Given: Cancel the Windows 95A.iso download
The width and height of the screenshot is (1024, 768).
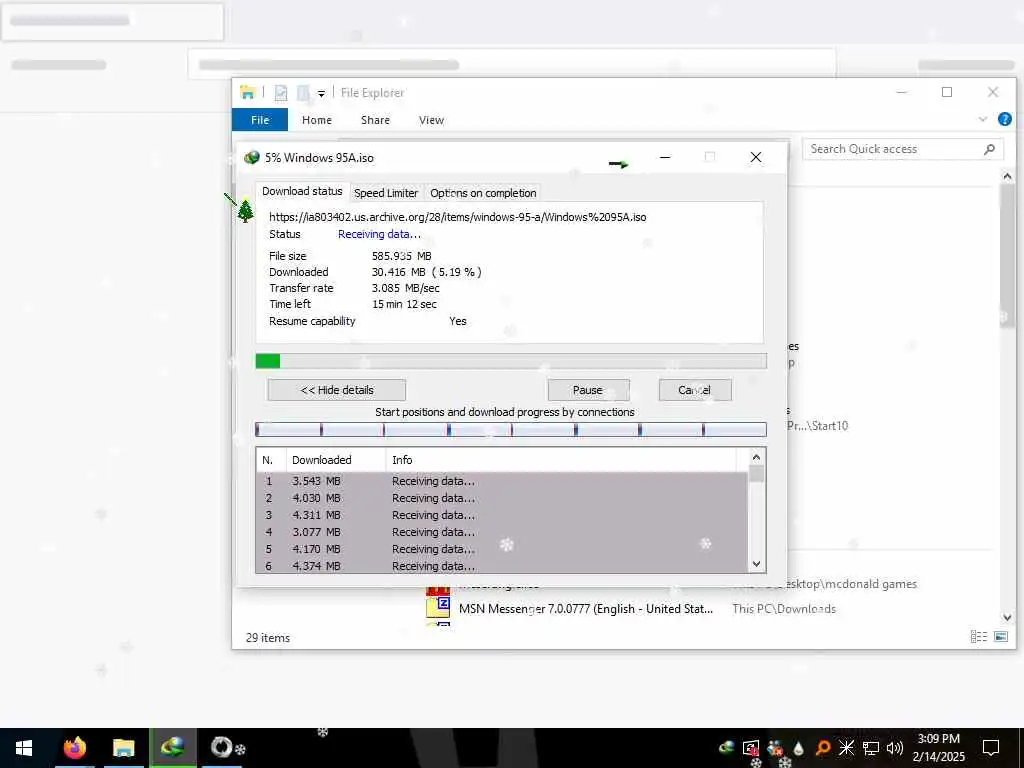Looking at the screenshot, I should pos(695,390).
